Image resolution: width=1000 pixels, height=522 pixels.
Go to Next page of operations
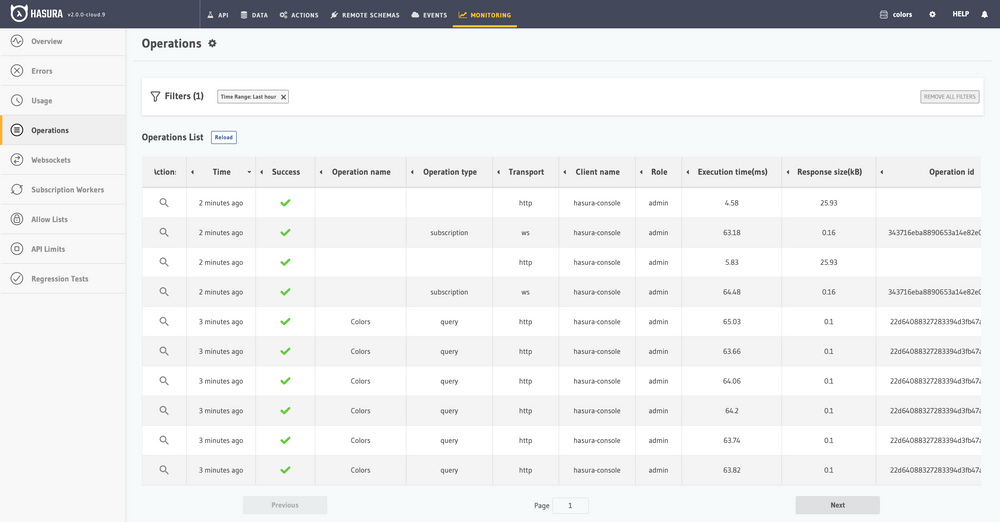click(837, 505)
